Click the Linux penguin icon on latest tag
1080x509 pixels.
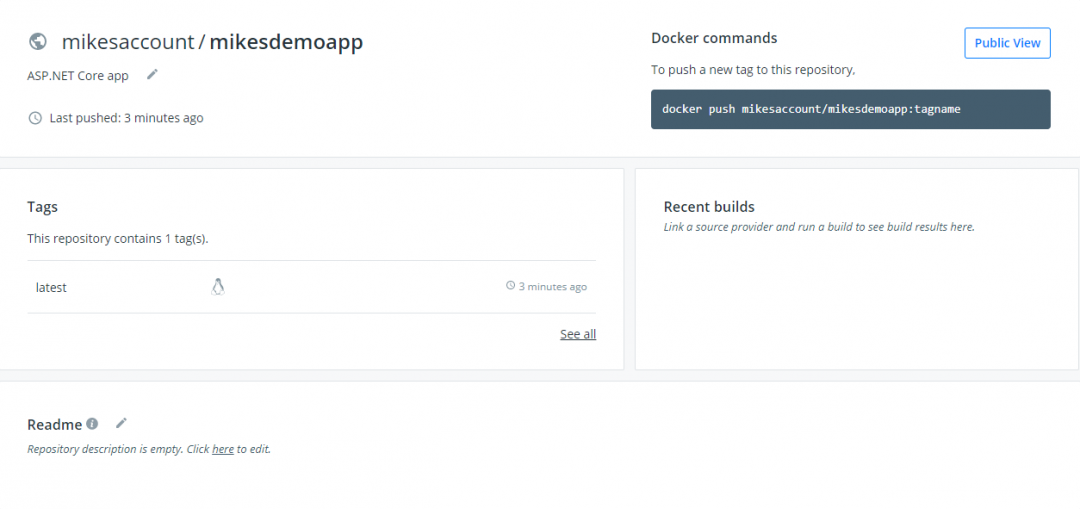218,287
